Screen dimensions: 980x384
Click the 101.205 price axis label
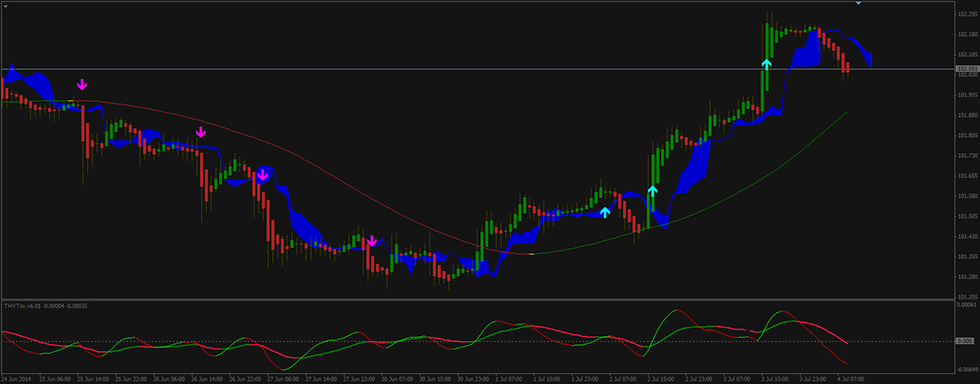[967, 297]
